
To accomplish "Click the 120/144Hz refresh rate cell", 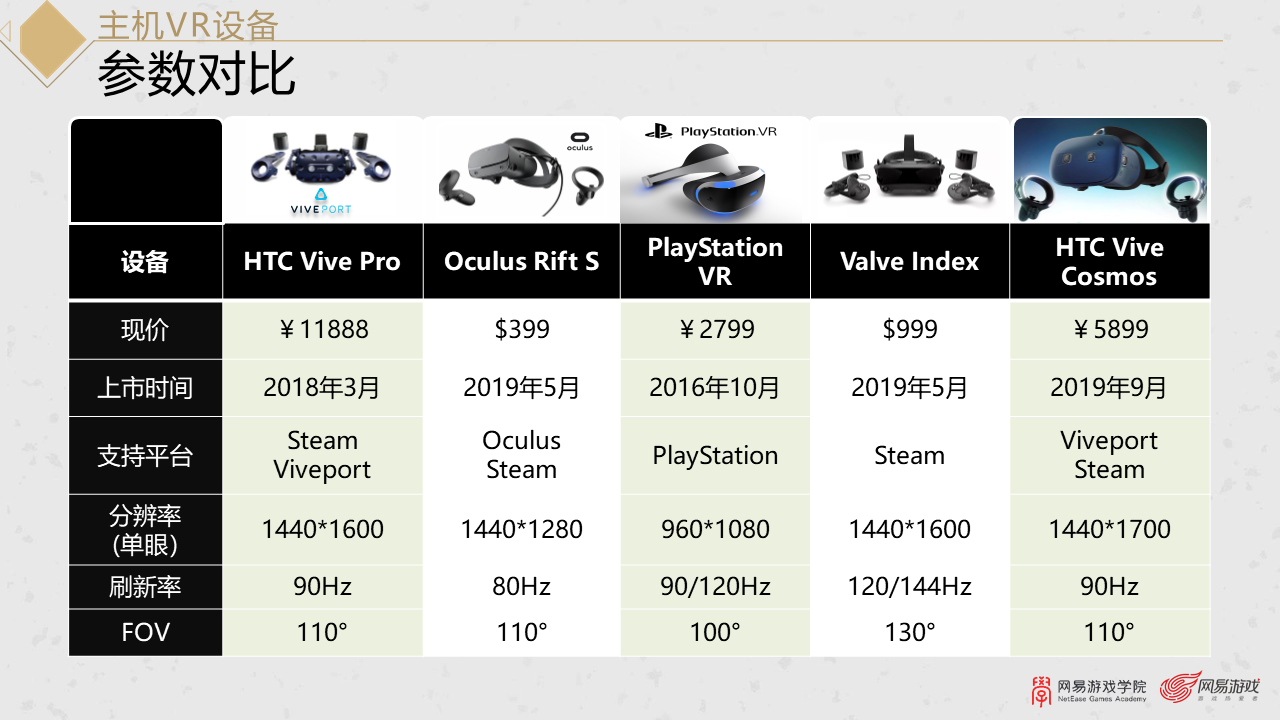I will click(909, 587).
